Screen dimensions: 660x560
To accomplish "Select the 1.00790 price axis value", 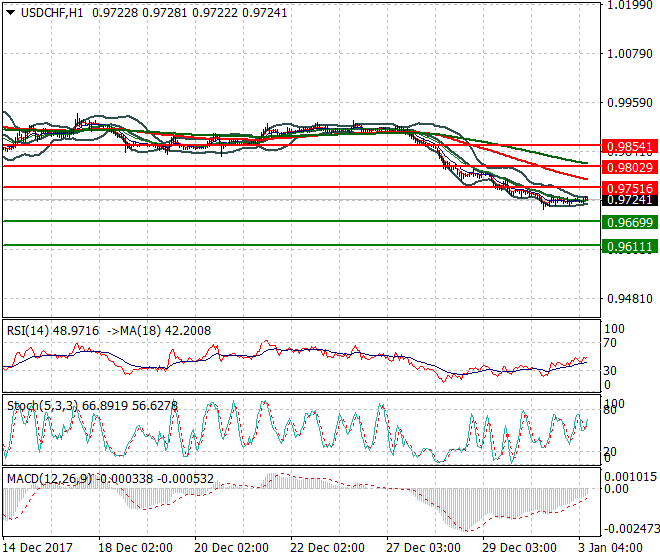I will pos(630,54).
